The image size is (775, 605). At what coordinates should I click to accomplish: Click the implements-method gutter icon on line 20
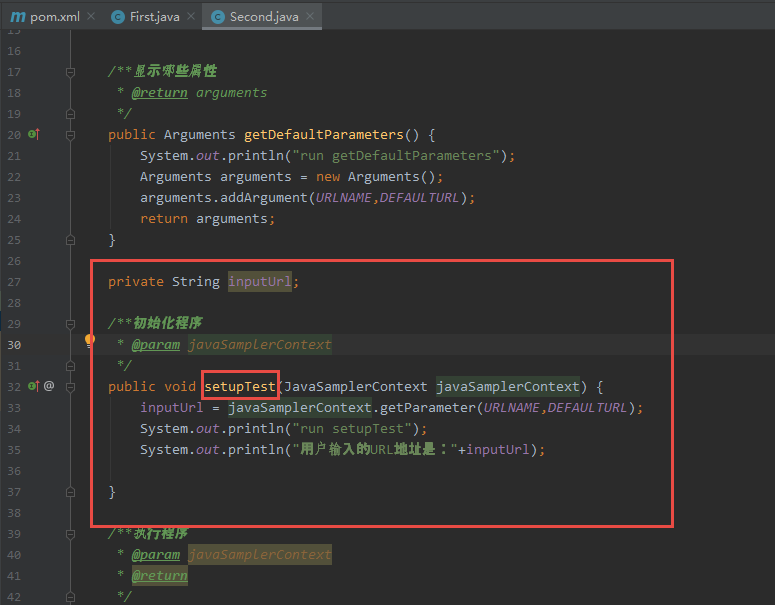[x=33, y=134]
